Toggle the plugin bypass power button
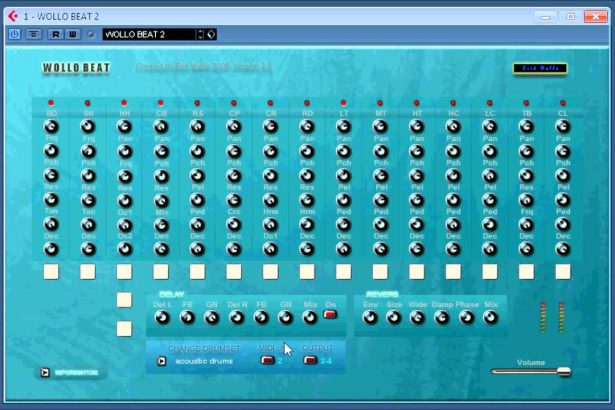This screenshot has height=410, width=615. (15, 34)
